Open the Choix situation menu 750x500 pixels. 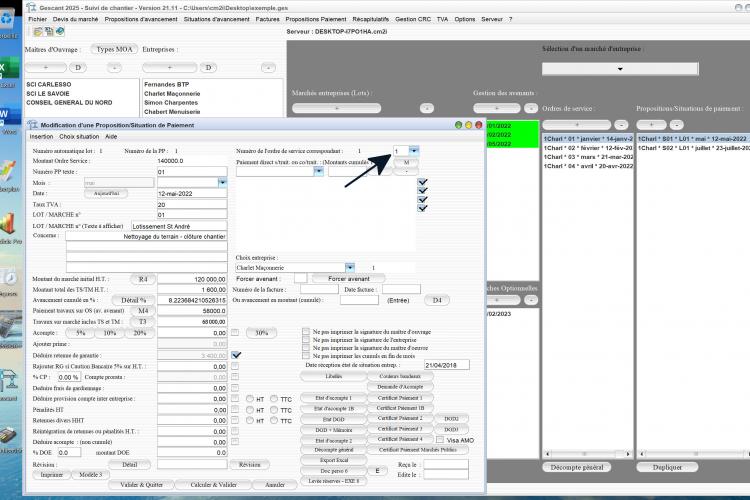(x=79, y=137)
